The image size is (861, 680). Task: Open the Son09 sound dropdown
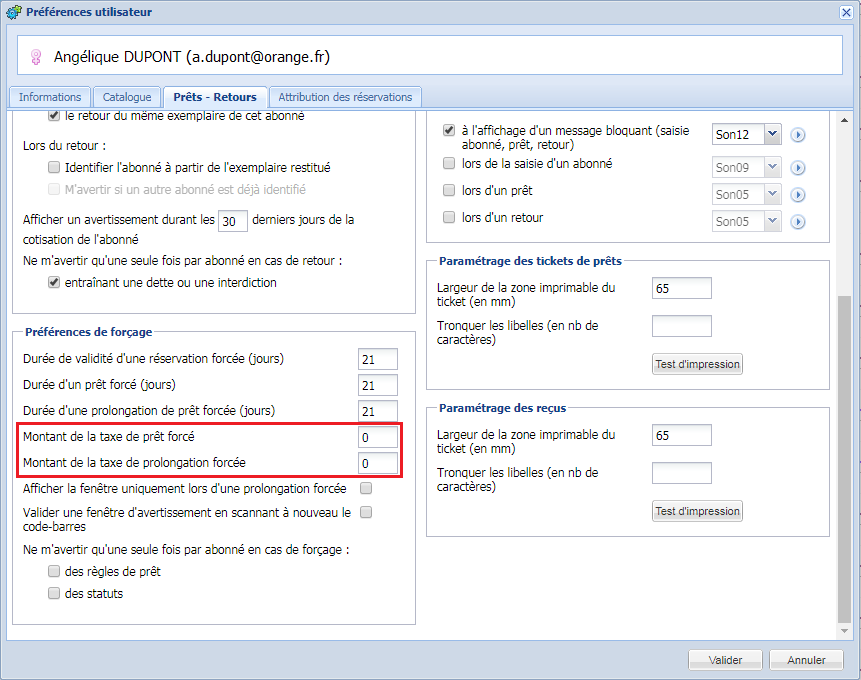pos(771,167)
